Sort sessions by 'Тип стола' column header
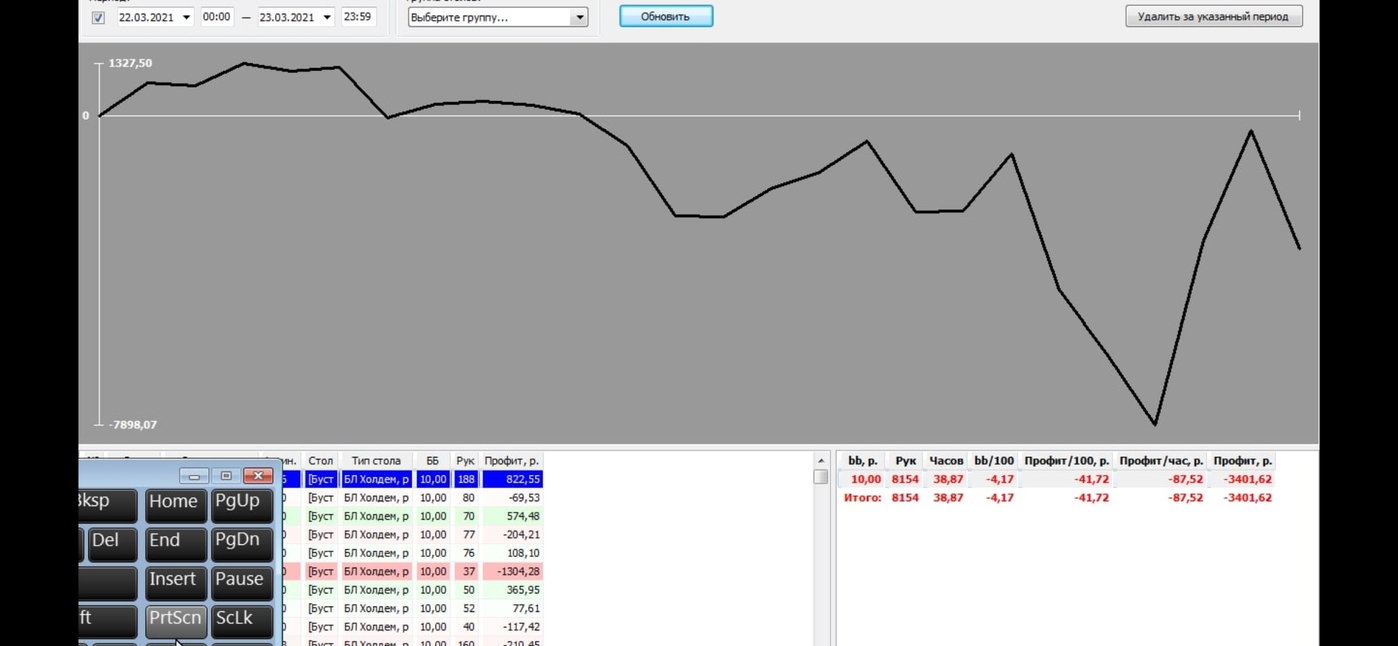 376,461
